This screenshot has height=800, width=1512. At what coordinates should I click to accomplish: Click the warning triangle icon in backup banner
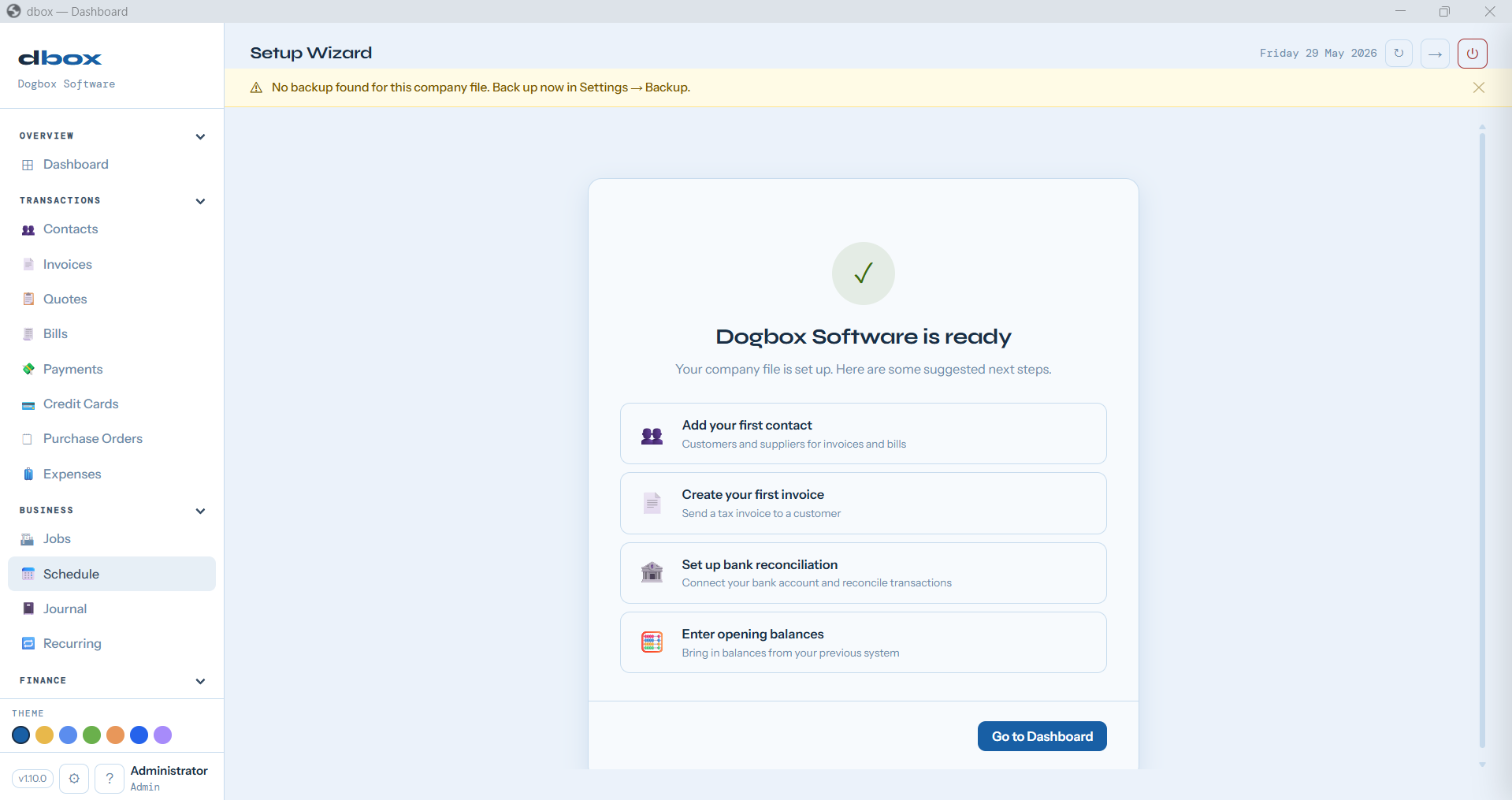coord(256,87)
